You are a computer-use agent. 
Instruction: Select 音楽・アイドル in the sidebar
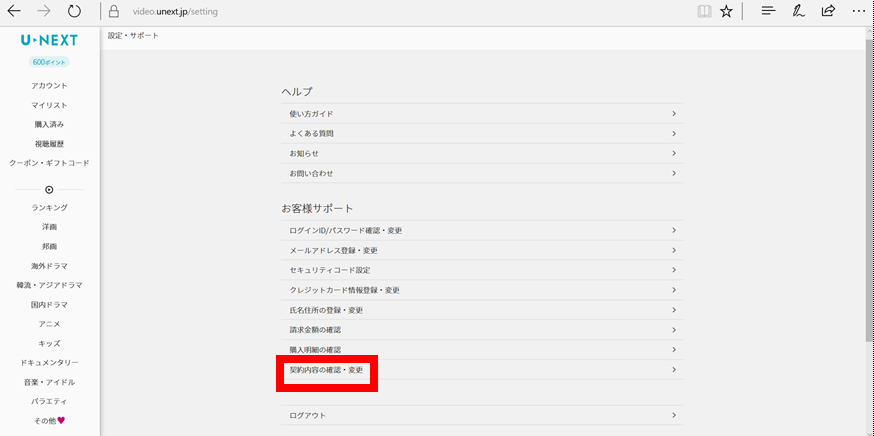[x=49, y=382]
